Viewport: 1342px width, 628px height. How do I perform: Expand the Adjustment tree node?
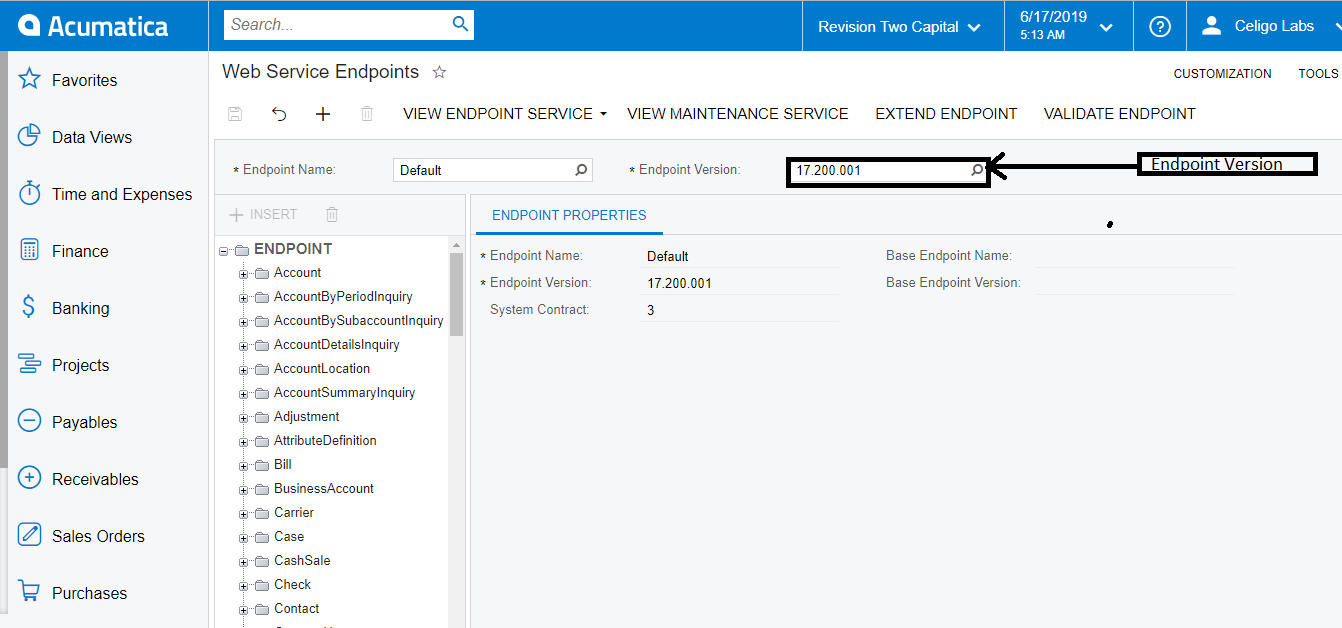click(x=243, y=417)
